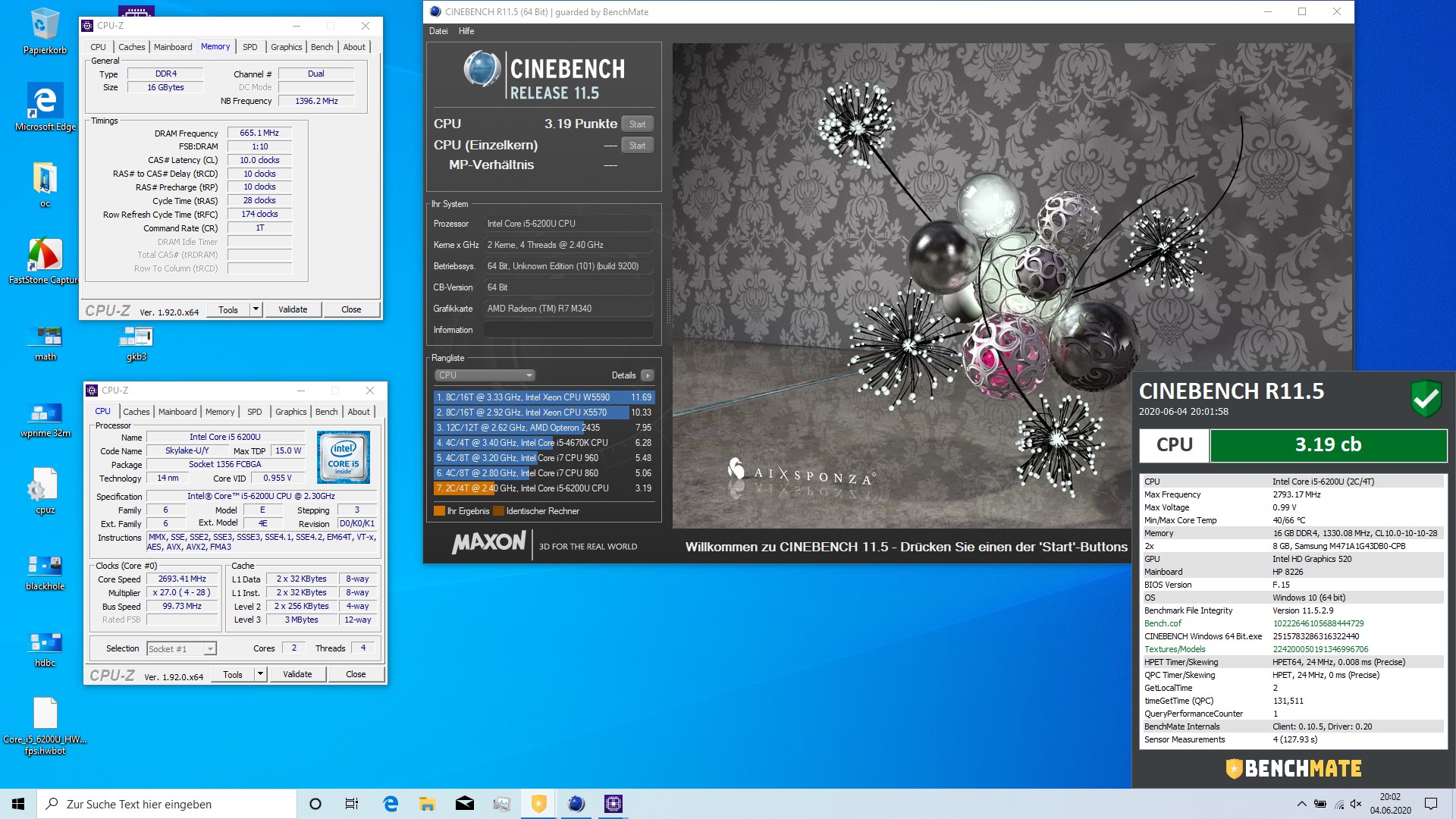Image resolution: width=1456 pixels, height=819 pixels.
Task: Click Tools button in lower CPU-Z window
Action: [x=233, y=674]
